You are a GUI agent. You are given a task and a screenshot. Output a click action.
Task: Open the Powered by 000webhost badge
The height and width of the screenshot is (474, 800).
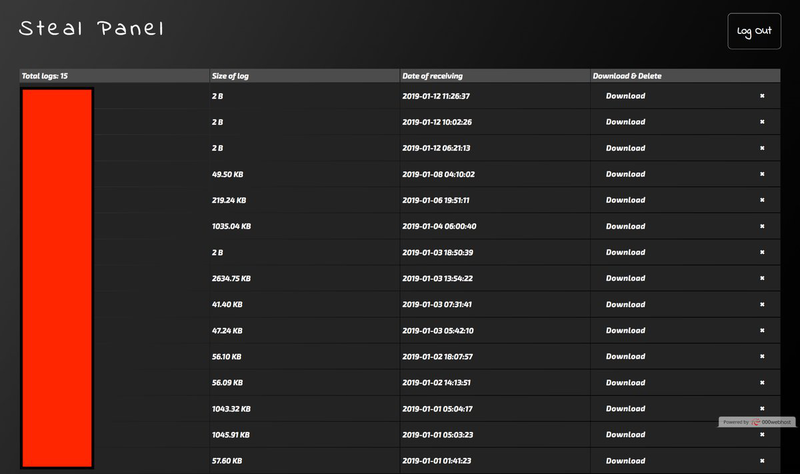(757, 422)
